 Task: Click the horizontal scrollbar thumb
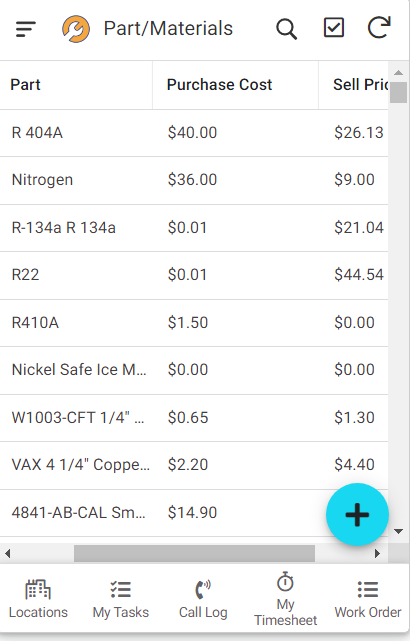pyautogui.click(x=195, y=554)
